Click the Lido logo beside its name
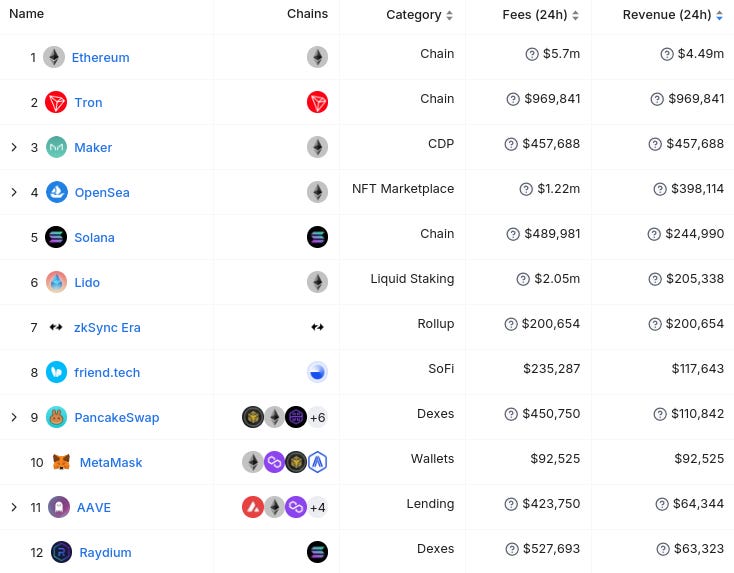 coord(56,282)
